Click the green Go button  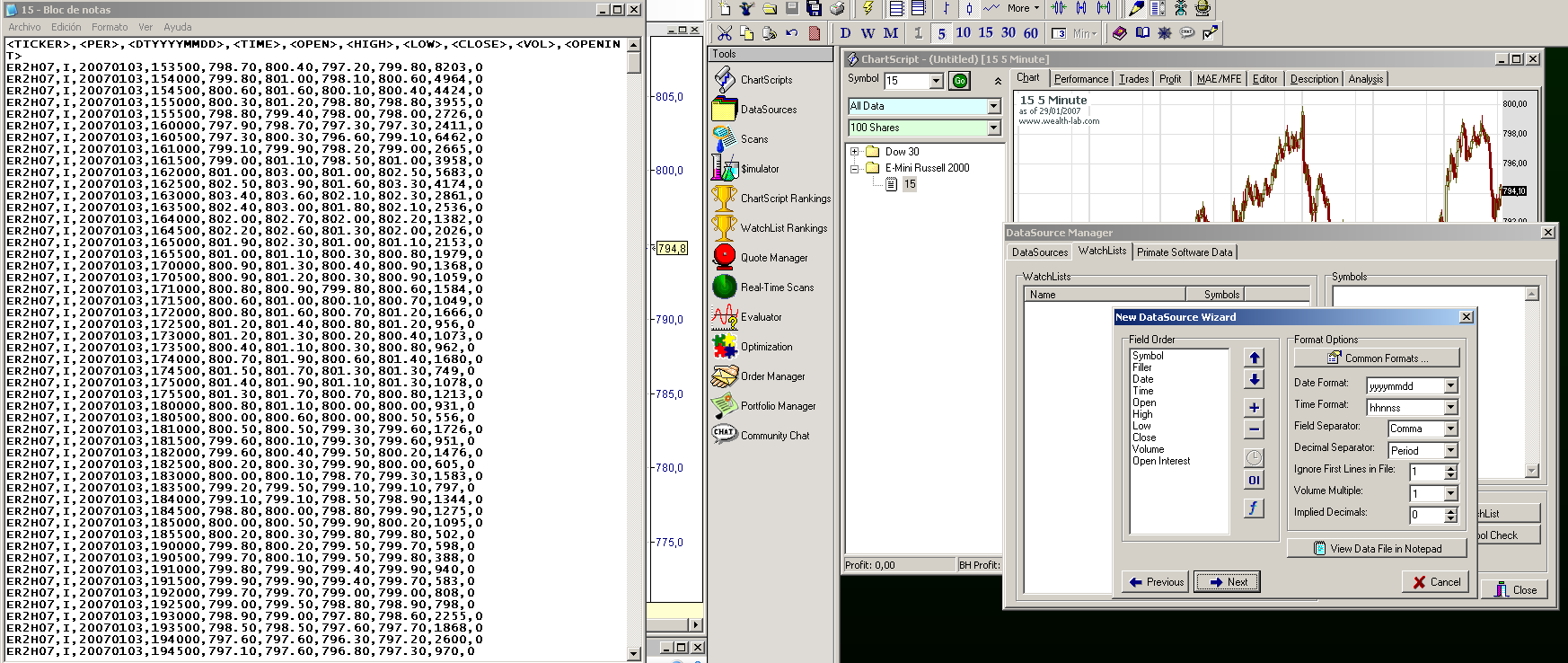point(960,81)
